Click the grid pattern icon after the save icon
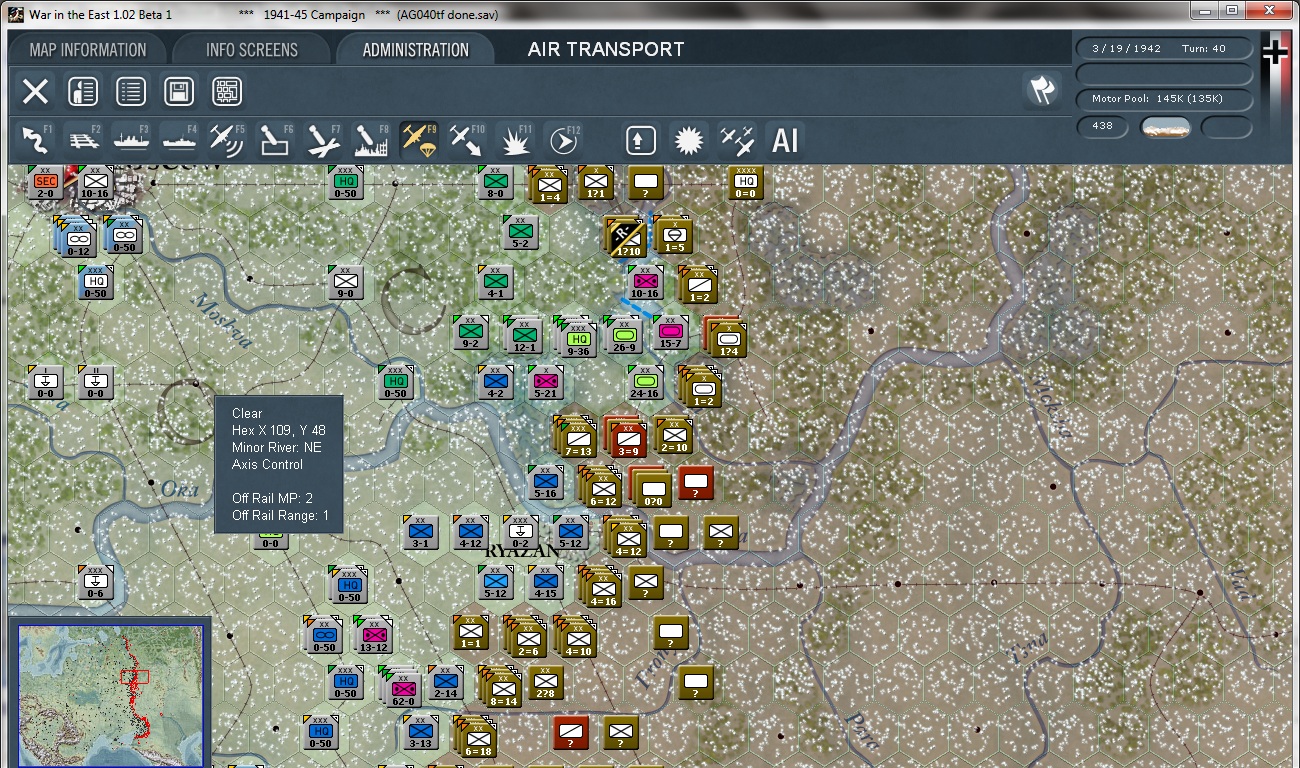 click(227, 92)
